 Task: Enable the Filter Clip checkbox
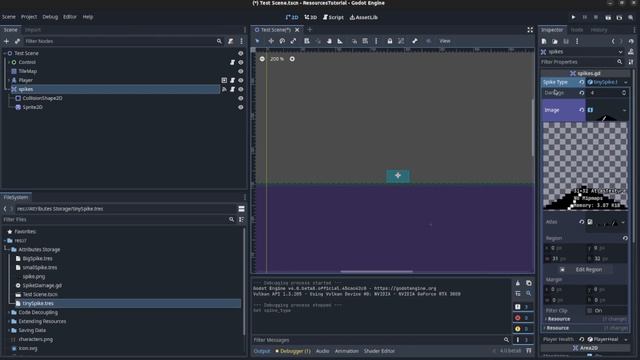point(589,311)
